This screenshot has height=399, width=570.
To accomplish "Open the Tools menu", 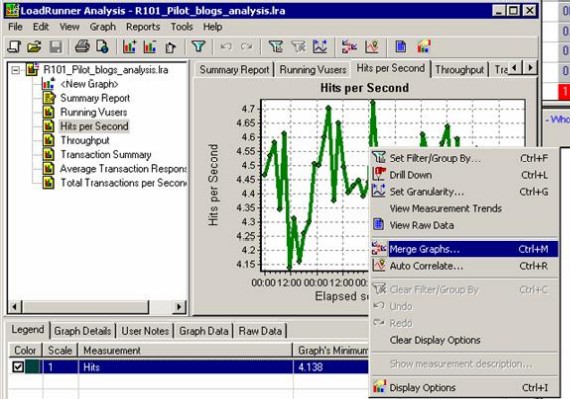I will click(x=182, y=27).
